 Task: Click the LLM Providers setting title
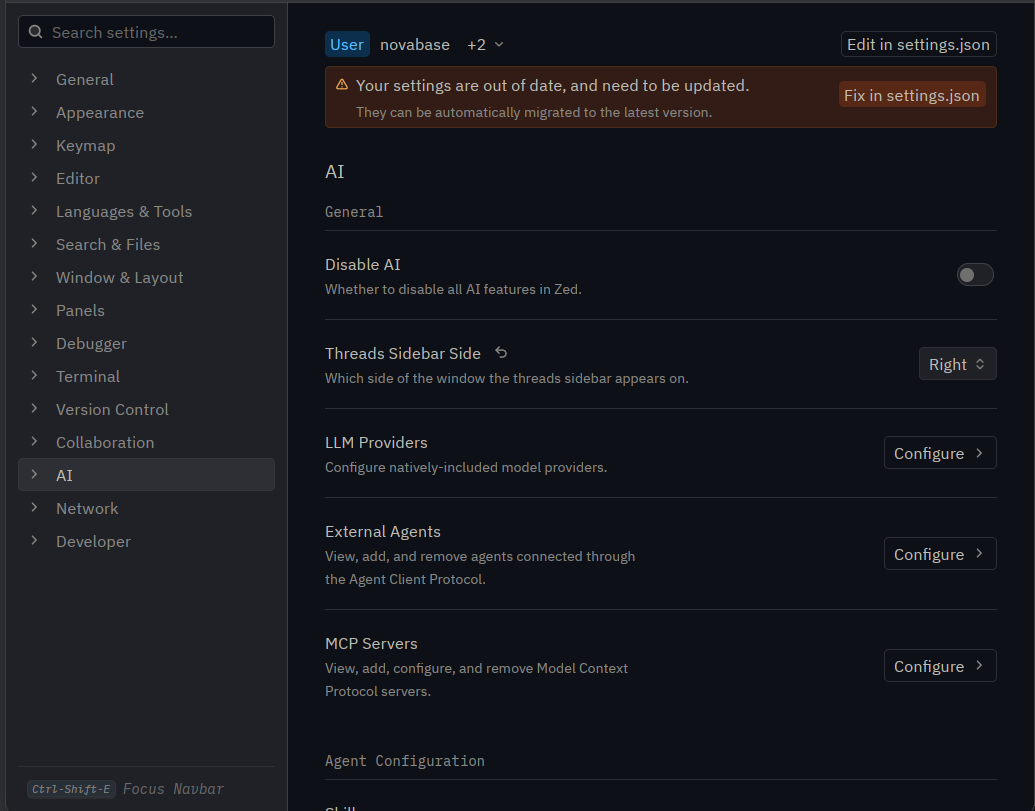coord(376,443)
